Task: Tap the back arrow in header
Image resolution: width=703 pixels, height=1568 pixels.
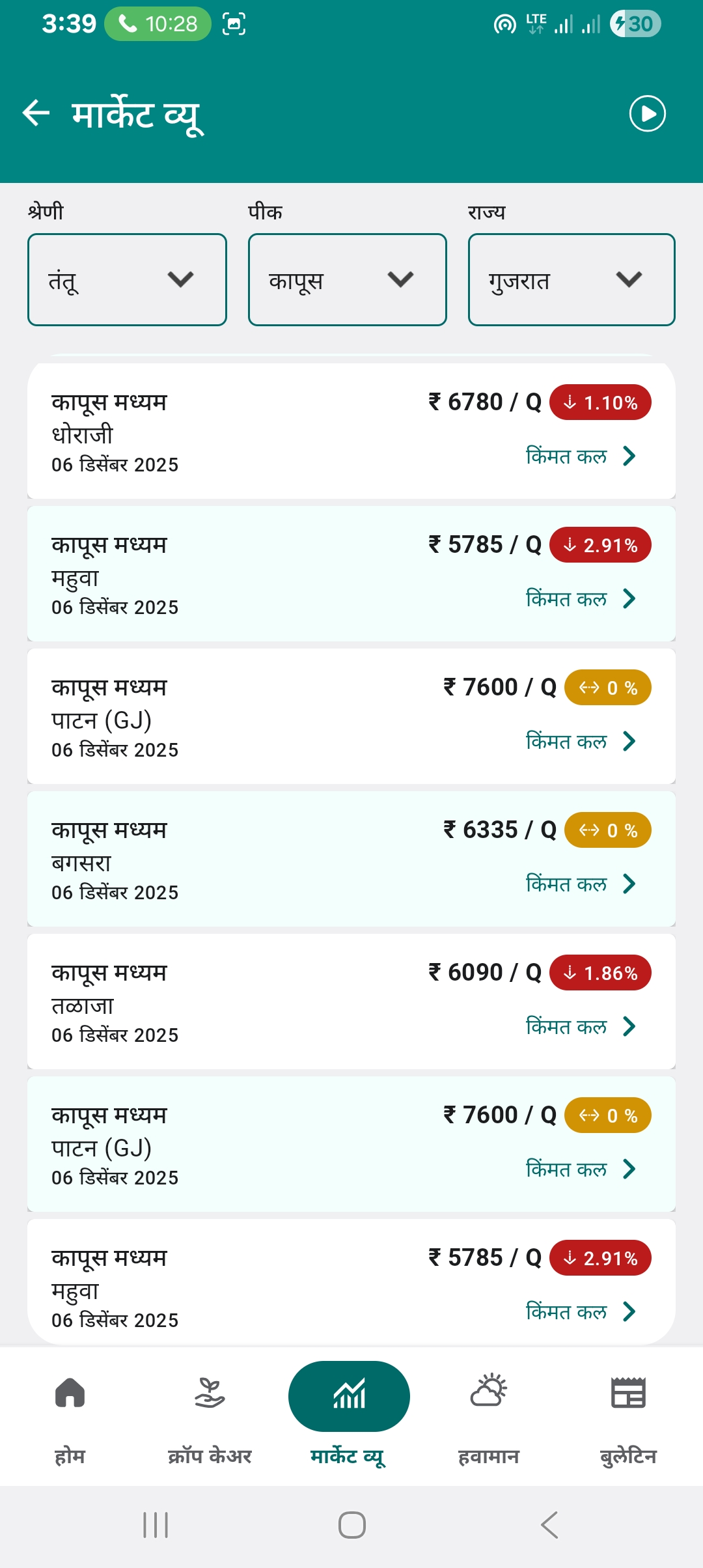Action: 36,113
